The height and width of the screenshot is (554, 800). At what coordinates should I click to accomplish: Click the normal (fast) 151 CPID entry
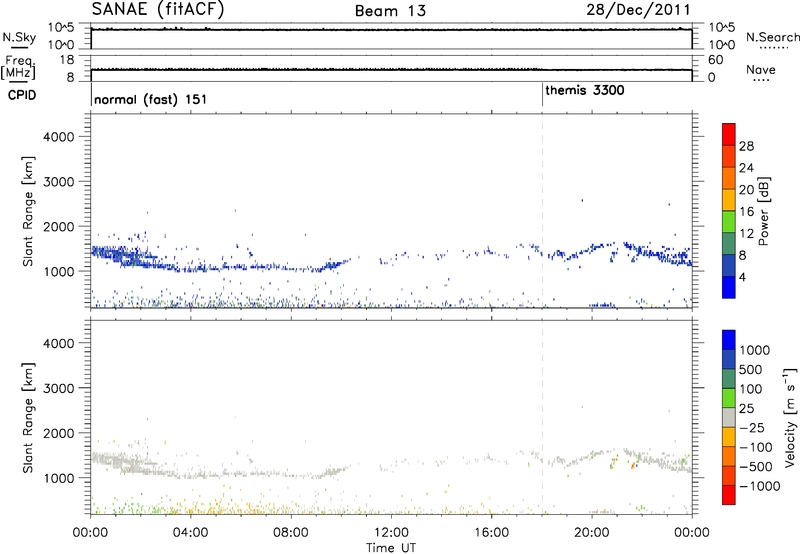tap(151, 99)
